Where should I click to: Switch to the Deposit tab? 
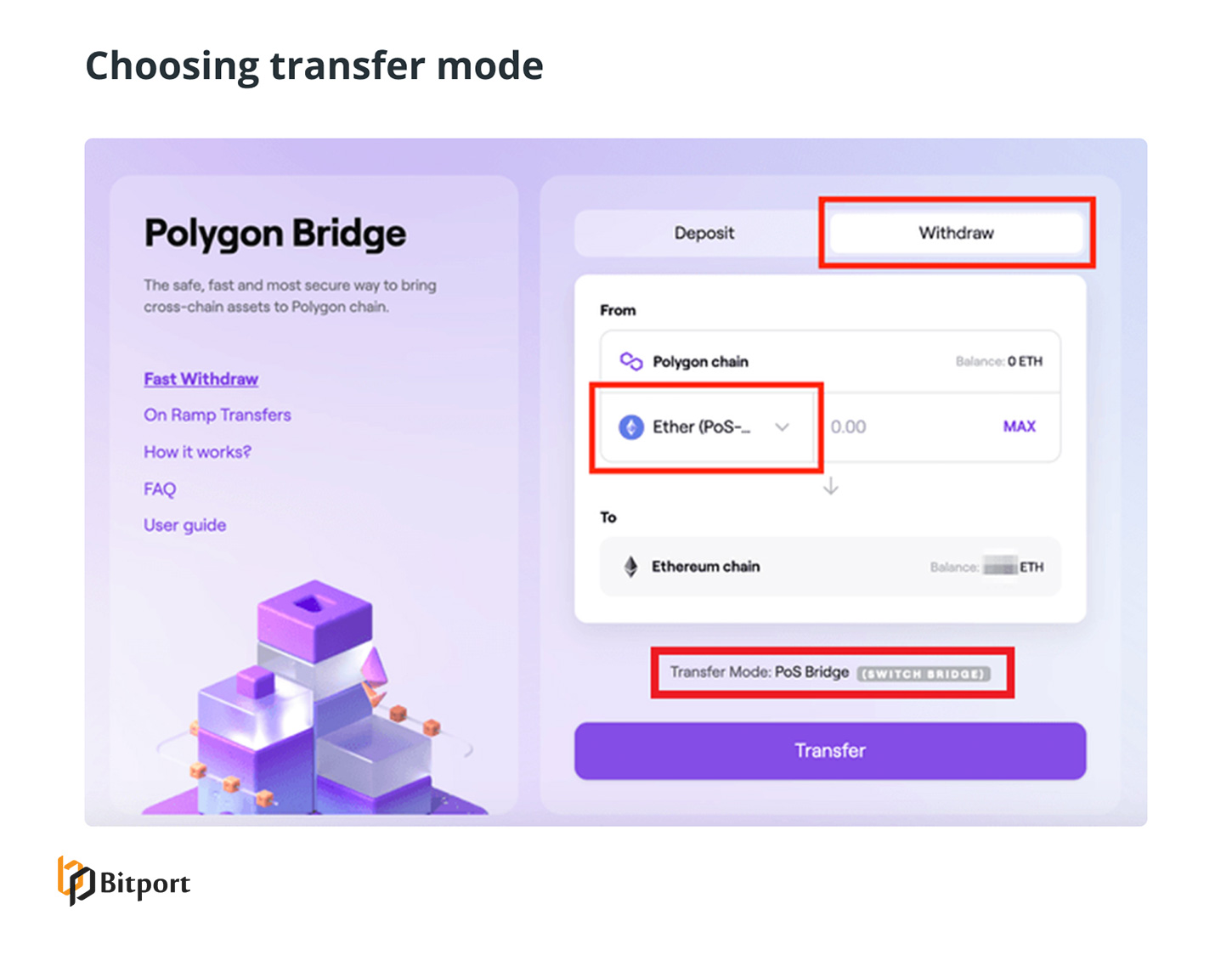click(x=704, y=233)
